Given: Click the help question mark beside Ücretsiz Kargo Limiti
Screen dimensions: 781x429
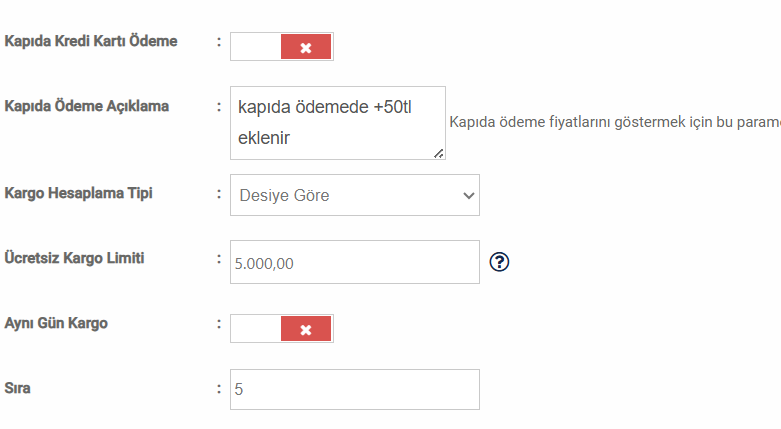Looking at the screenshot, I should tap(499, 262).
